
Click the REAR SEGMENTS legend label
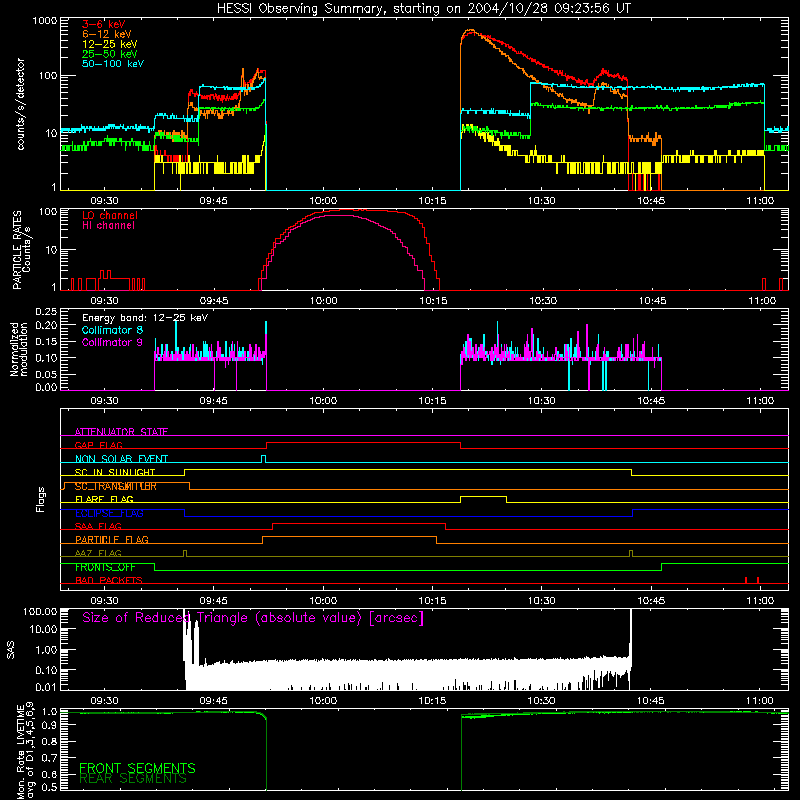point(133,779)
